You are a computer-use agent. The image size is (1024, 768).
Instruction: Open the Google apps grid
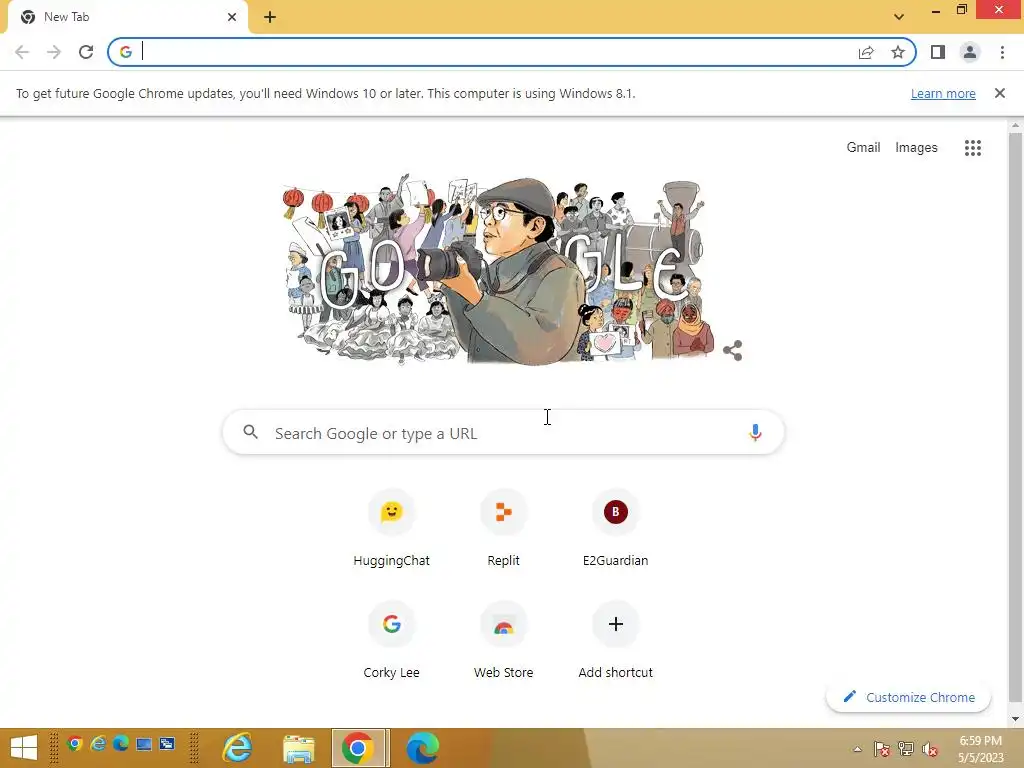click(x=973, y=148)
